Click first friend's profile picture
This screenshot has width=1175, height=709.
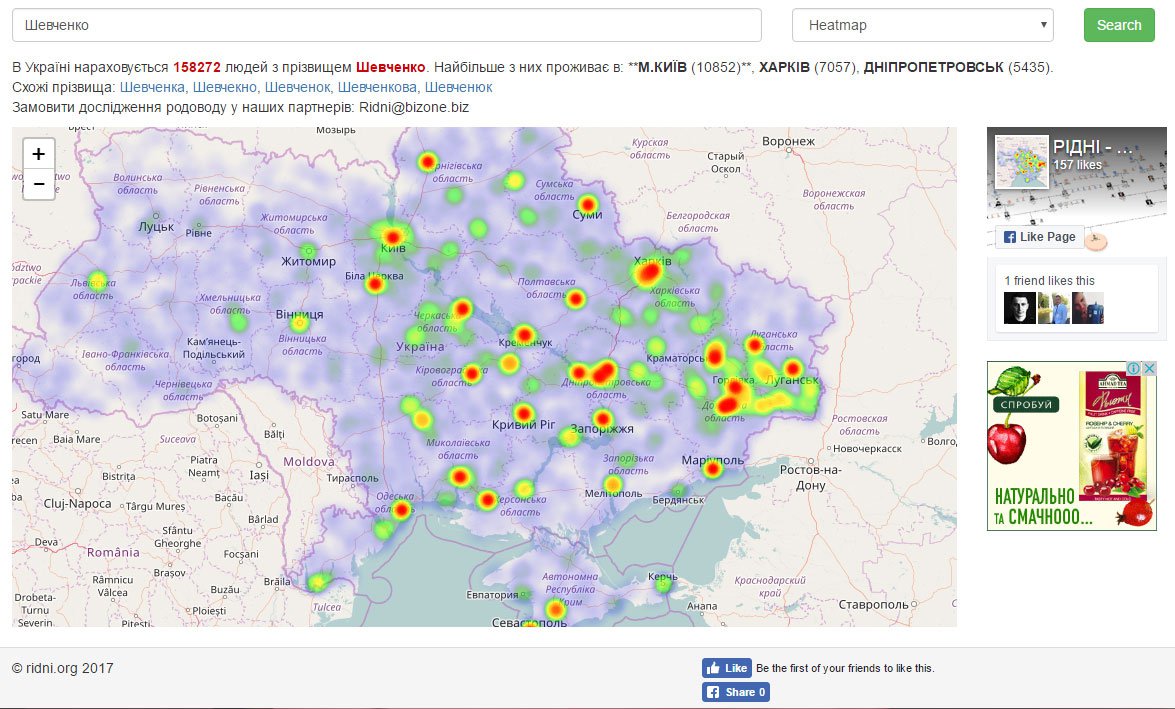tap(1019, 308)
